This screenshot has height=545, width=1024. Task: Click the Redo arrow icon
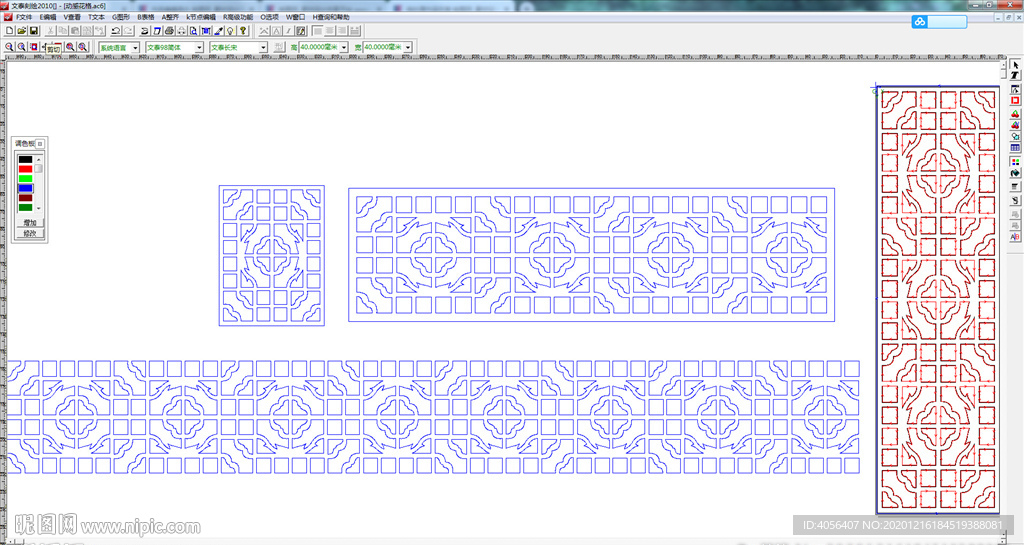pyautogui.click(x=128, y=31)
